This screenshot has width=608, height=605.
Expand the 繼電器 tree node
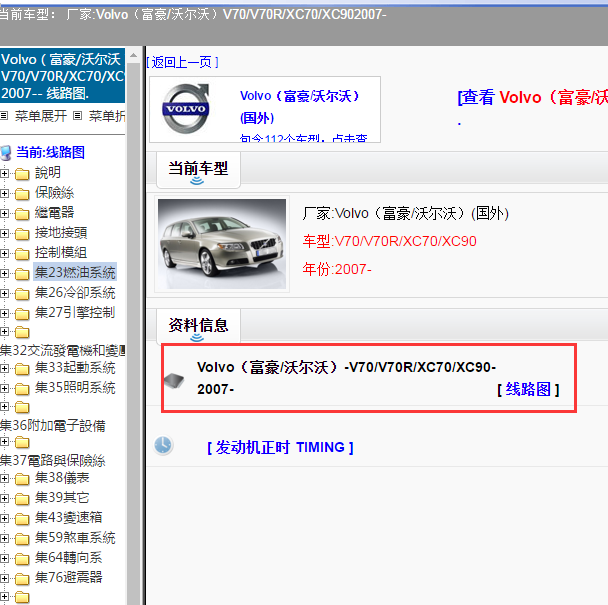4,213
